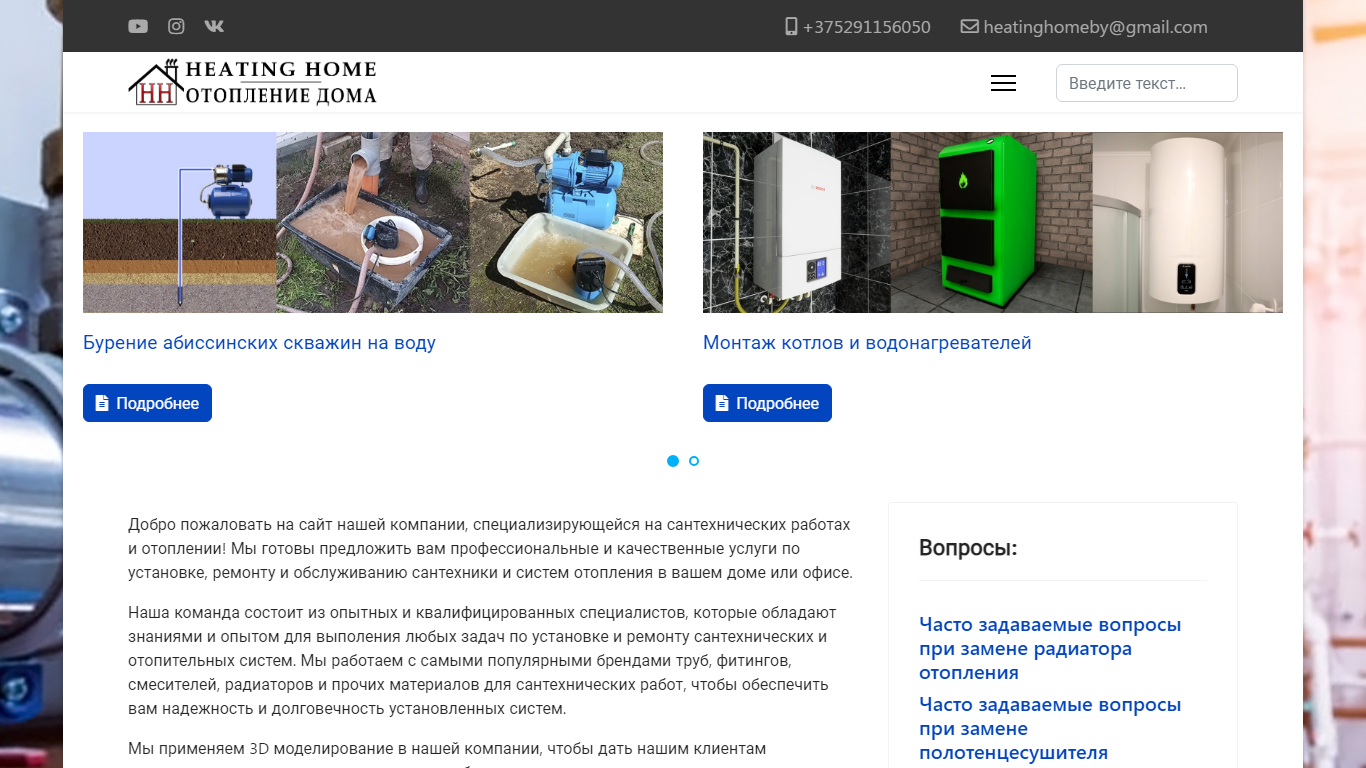Open the hamburger navigation menu
The height and width of the screenshot is (768, 1366).
[x=1003, y=83]
